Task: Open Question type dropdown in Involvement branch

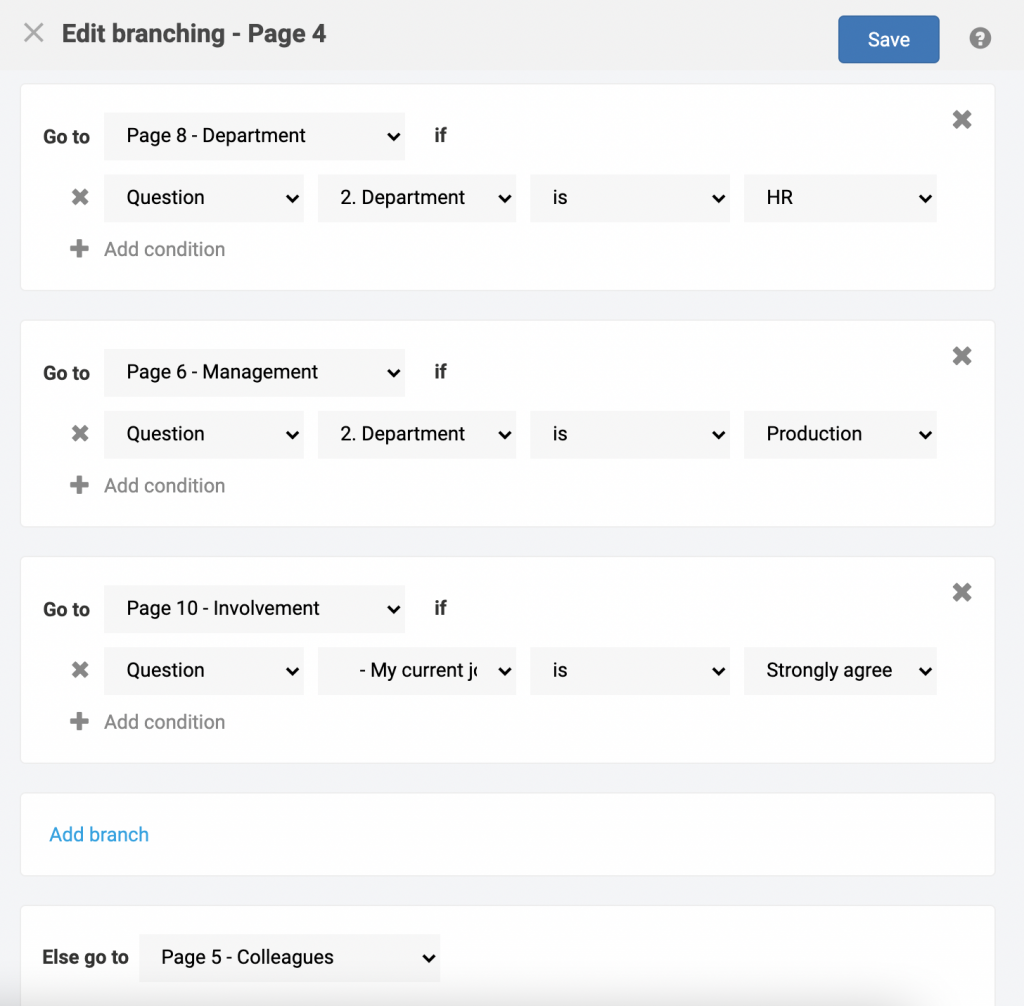Action: point(204,671)
